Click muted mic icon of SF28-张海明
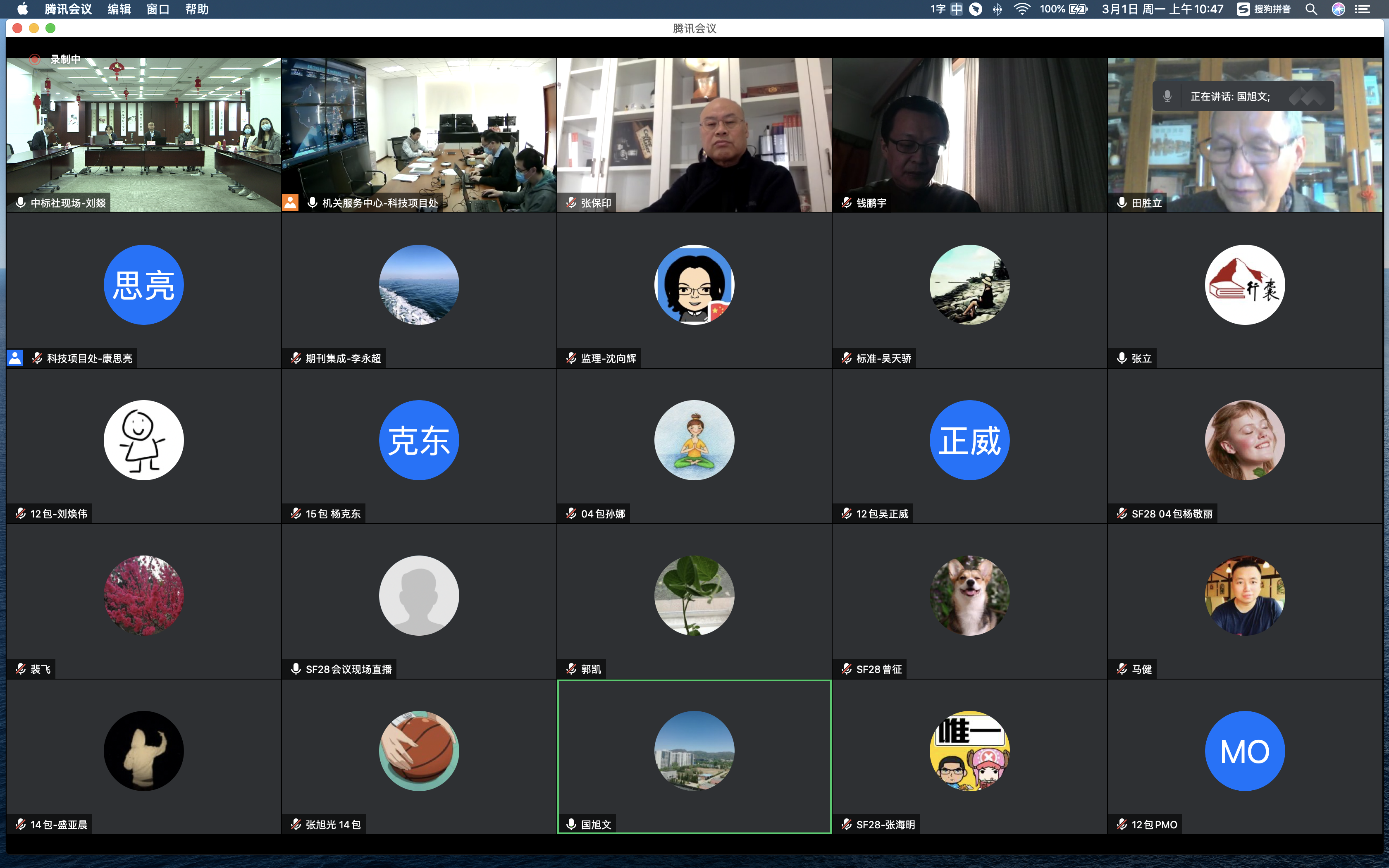Image resolution: width=1389 pixels, height=868 pixels. tap(846, 824)
